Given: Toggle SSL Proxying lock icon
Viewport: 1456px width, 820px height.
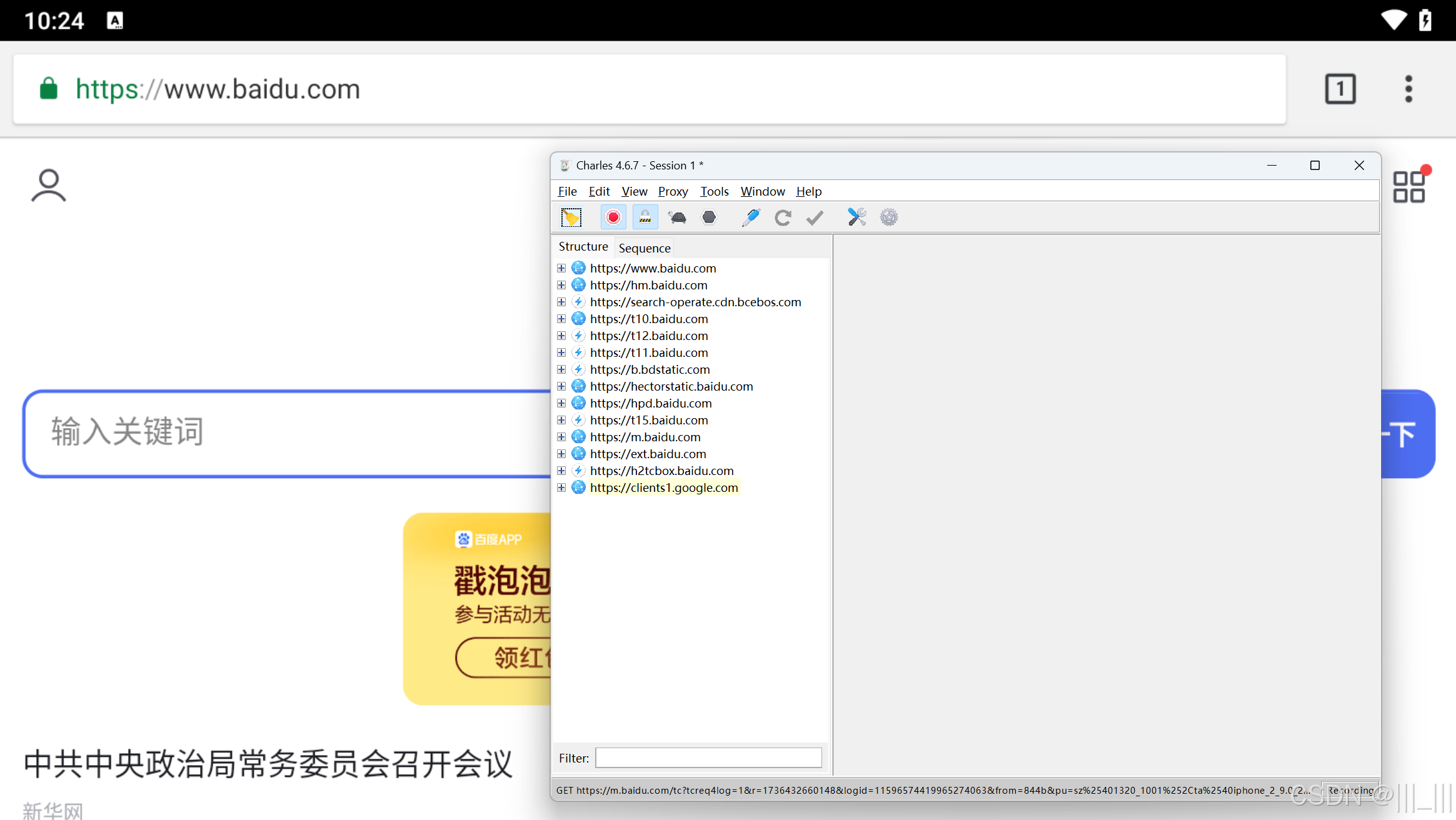Looking at the screenshot, I should [x=645, y=217].
